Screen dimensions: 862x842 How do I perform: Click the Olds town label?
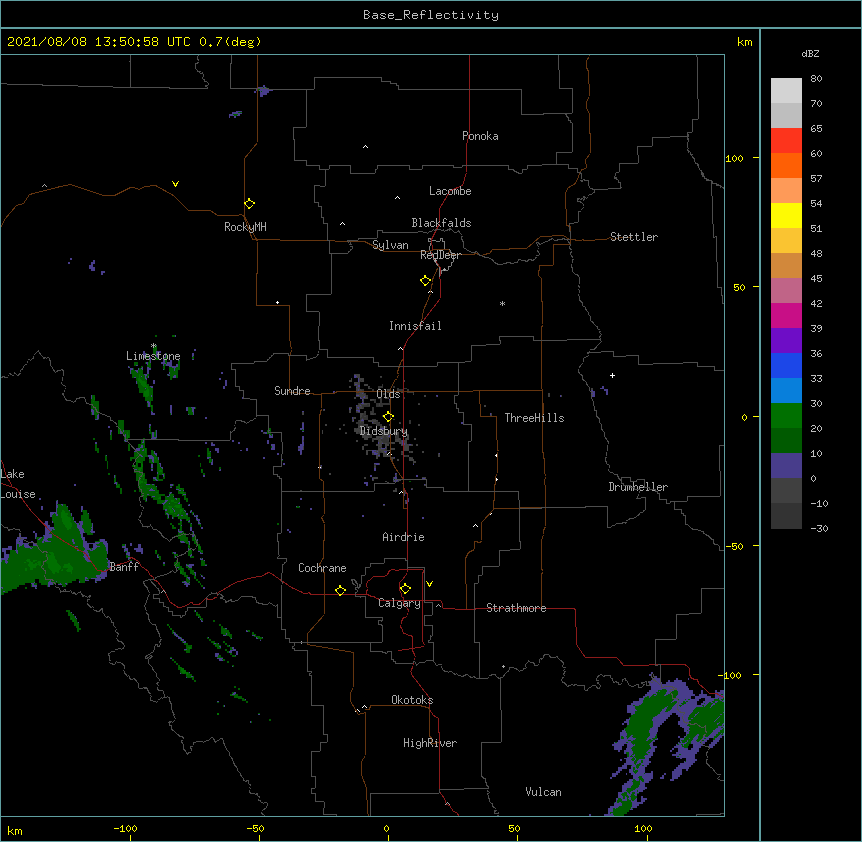pos(388,394)
